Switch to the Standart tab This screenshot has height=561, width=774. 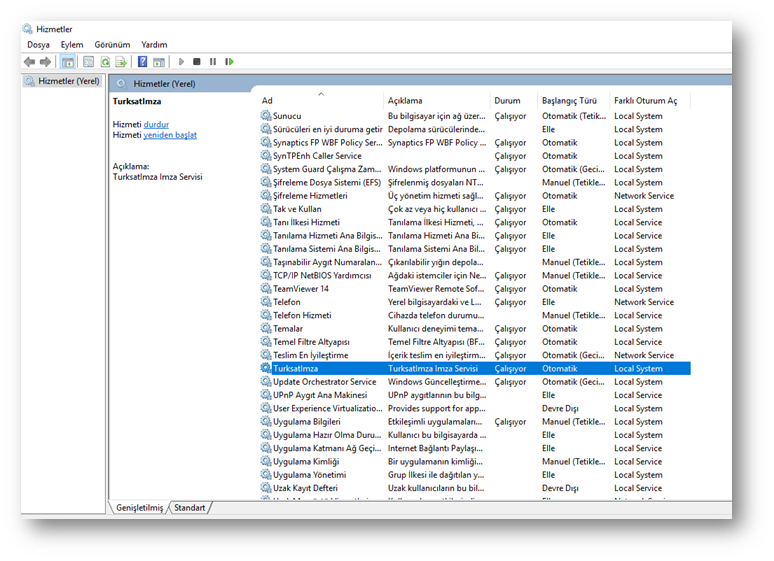coord(190,508)
